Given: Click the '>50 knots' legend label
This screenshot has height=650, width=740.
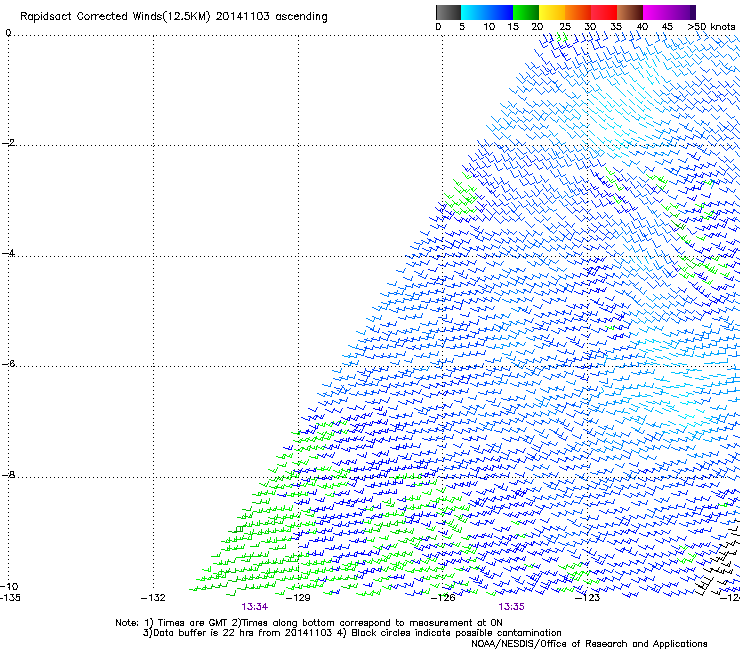Looking at the screenshot, I should 711,27.
